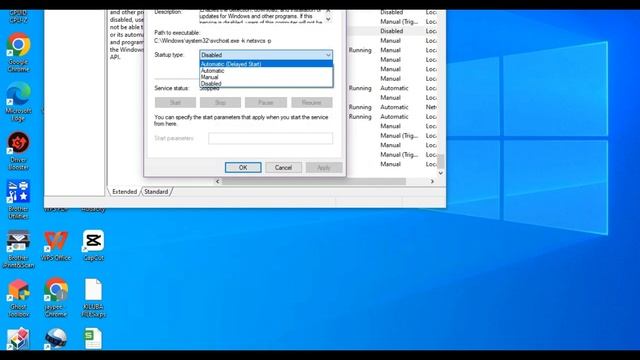This screenshot has width=640, height=360.
Task: Select the jaypee Chrome profile shortcut
Action: coord(56,298)
